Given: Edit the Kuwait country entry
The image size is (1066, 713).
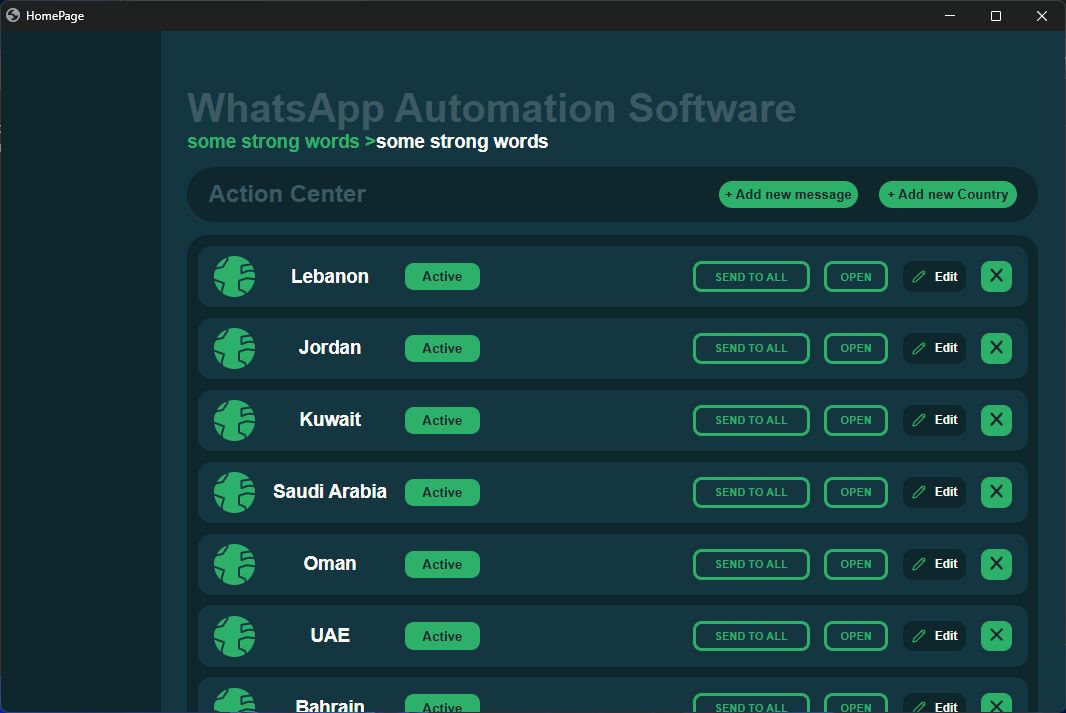Looking at the screenshot, I should pyautogui.click(x=934, y=420).
